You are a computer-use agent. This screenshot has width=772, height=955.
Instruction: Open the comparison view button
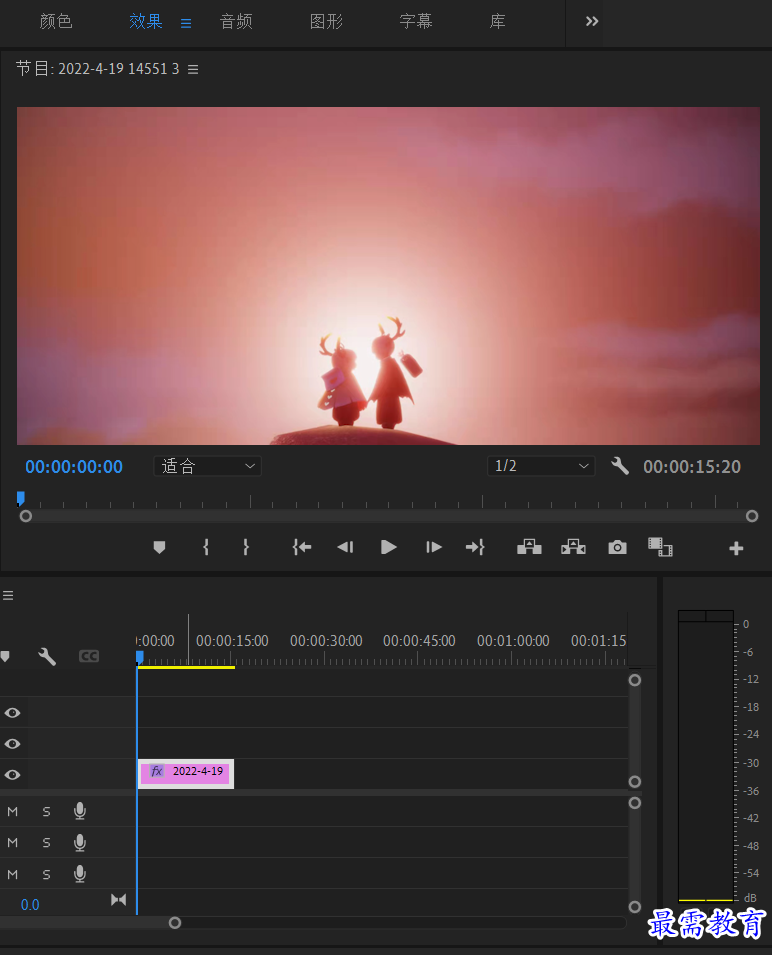(x=661, y=547)
